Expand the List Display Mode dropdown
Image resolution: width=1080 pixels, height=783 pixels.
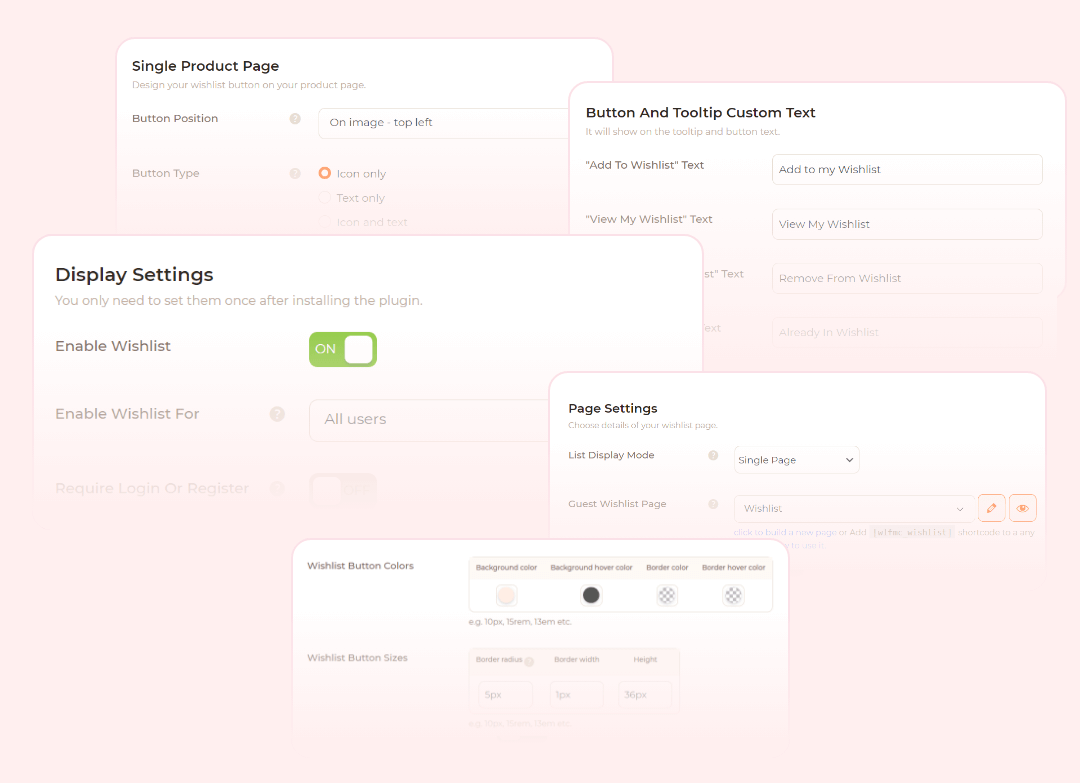pos(796,460)
